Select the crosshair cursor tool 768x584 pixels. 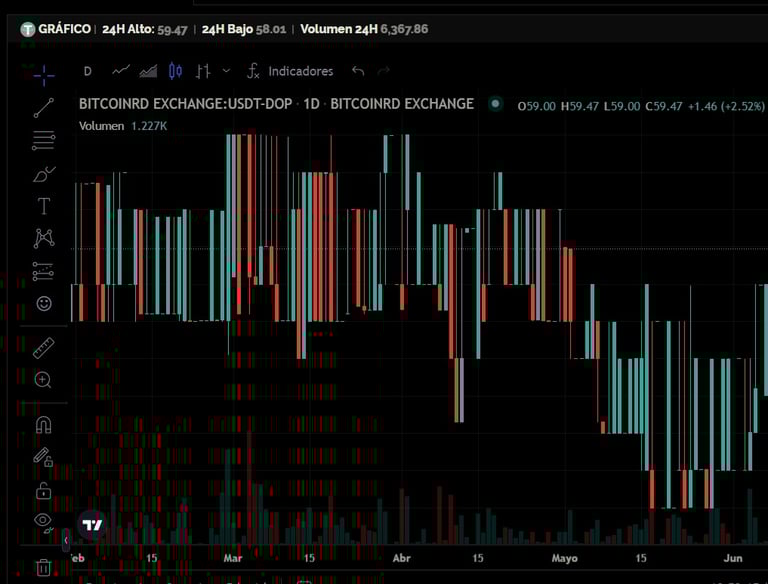tap(44, 75)
